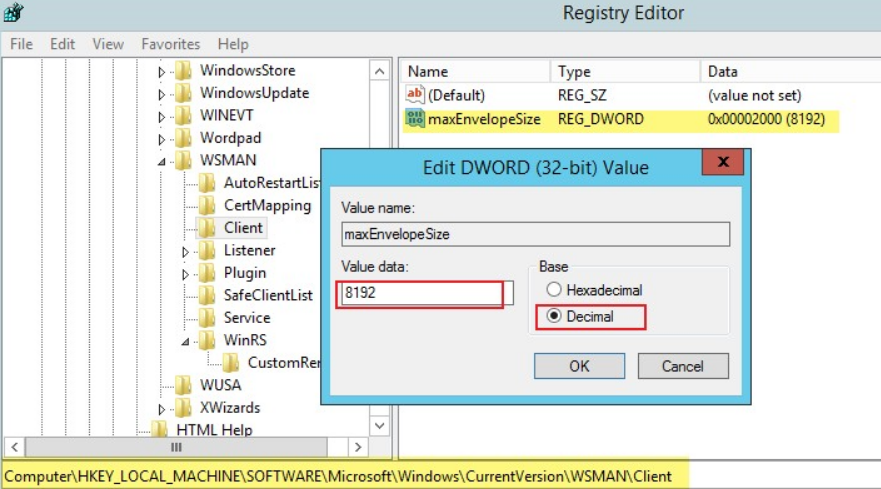881x489 pixels.
Task: Select the Client folder in tree
Action: point(243,228)
